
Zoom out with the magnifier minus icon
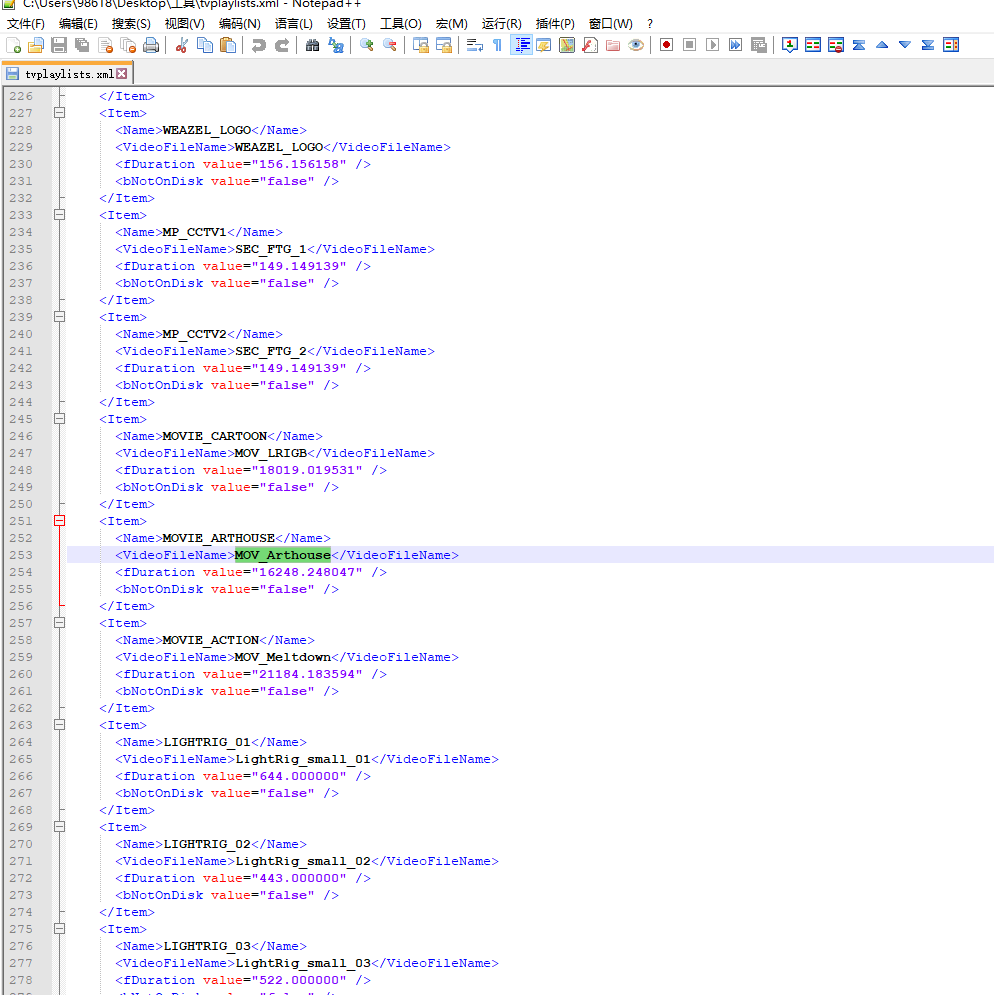[x=389, y=45]
